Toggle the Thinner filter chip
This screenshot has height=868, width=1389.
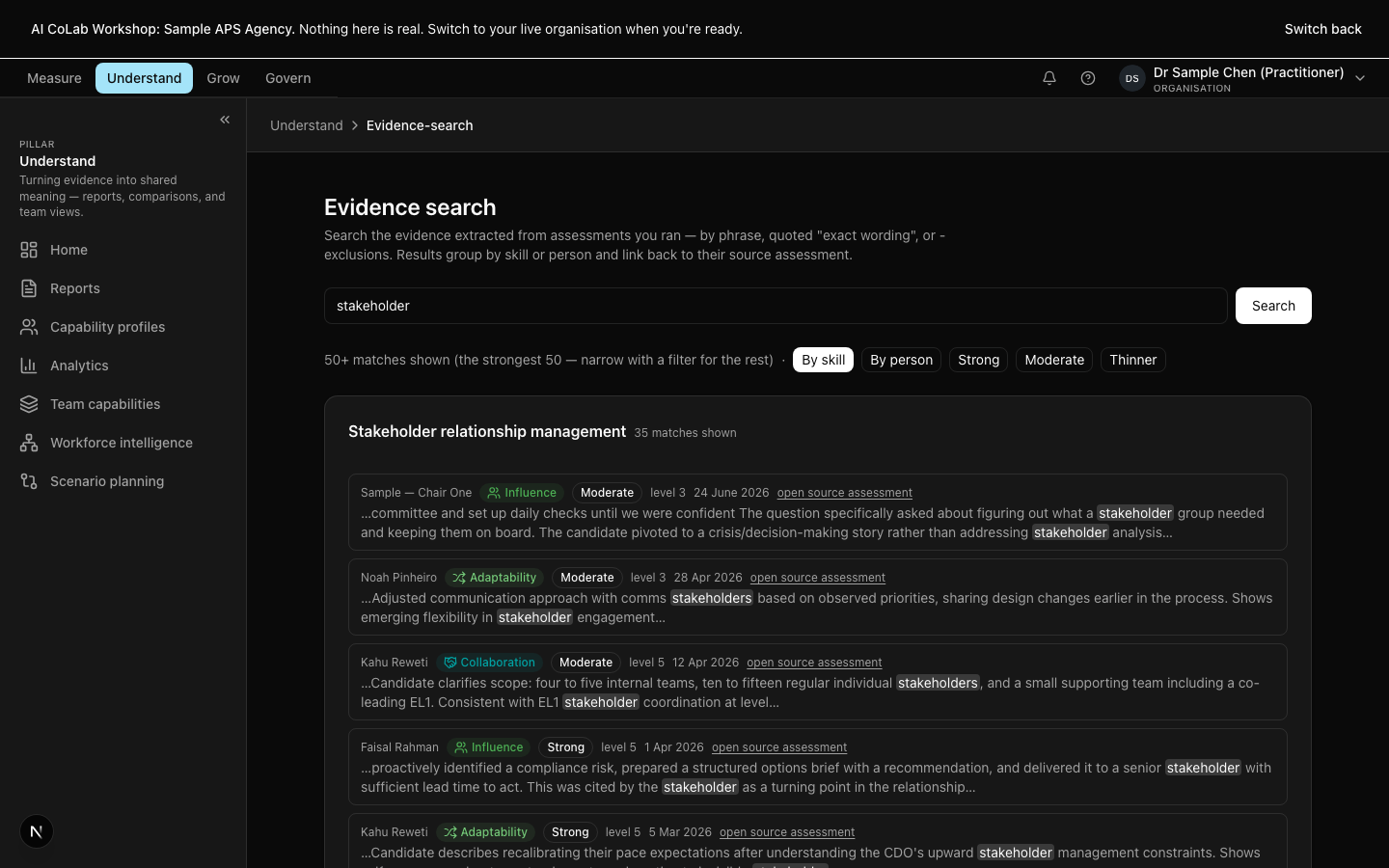[x=1132, y=360]
